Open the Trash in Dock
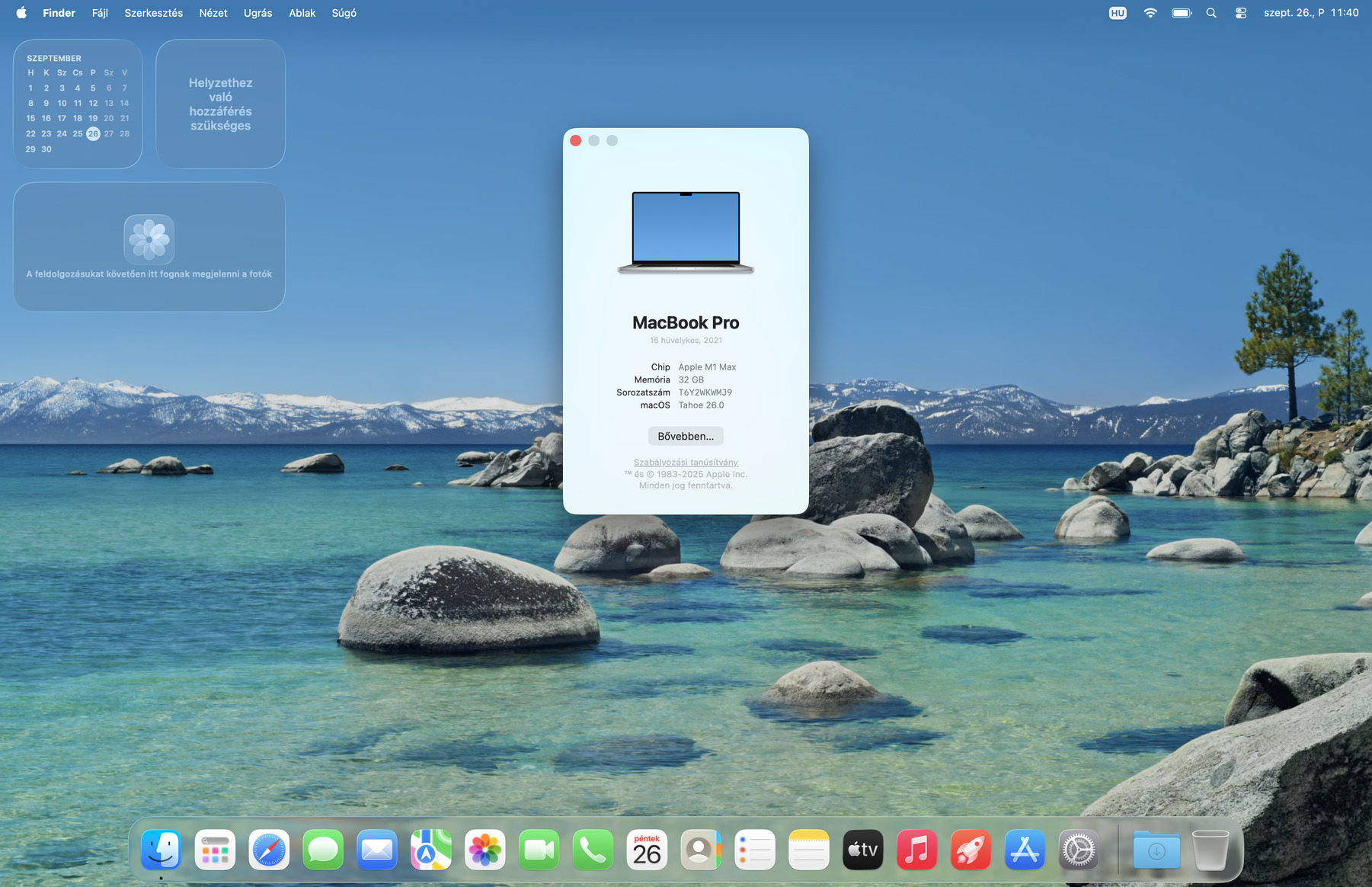 click(1210, 850)
